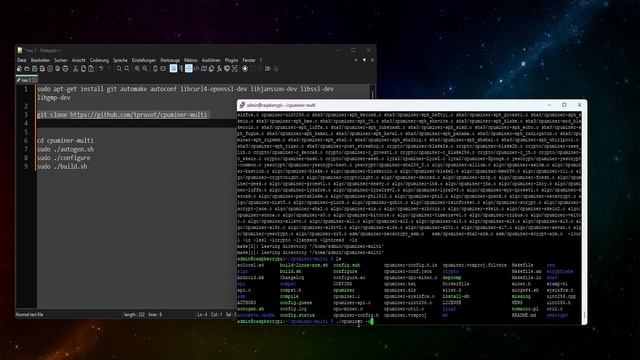Click the PuTTY icon in terminal title bar
Screen dimensions: 640x360
[242, 105]
